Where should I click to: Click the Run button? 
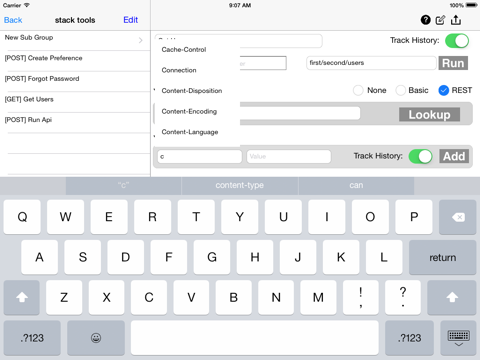pos(453,63)
